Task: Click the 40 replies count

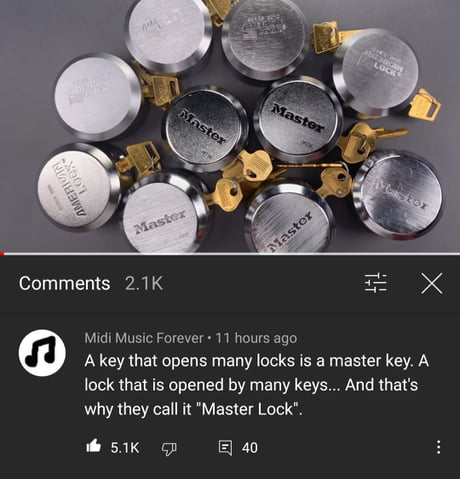Action: coord(250,448)
